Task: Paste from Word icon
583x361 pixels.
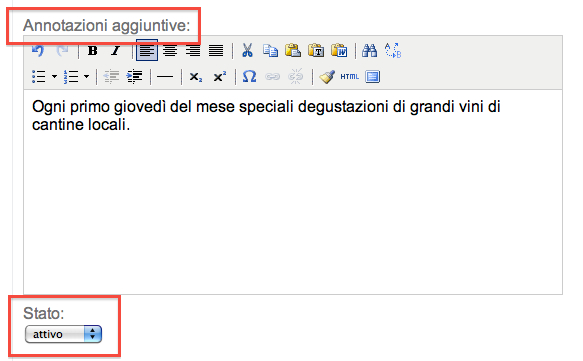Action: click(339, 50)
